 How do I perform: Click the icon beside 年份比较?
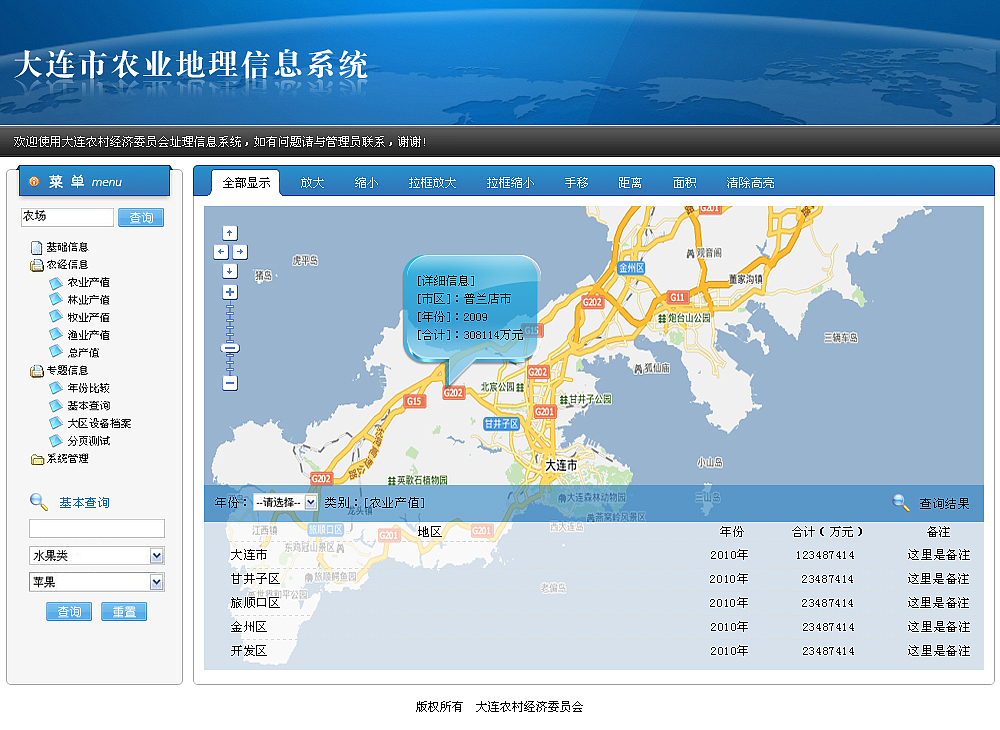[56, 388]
